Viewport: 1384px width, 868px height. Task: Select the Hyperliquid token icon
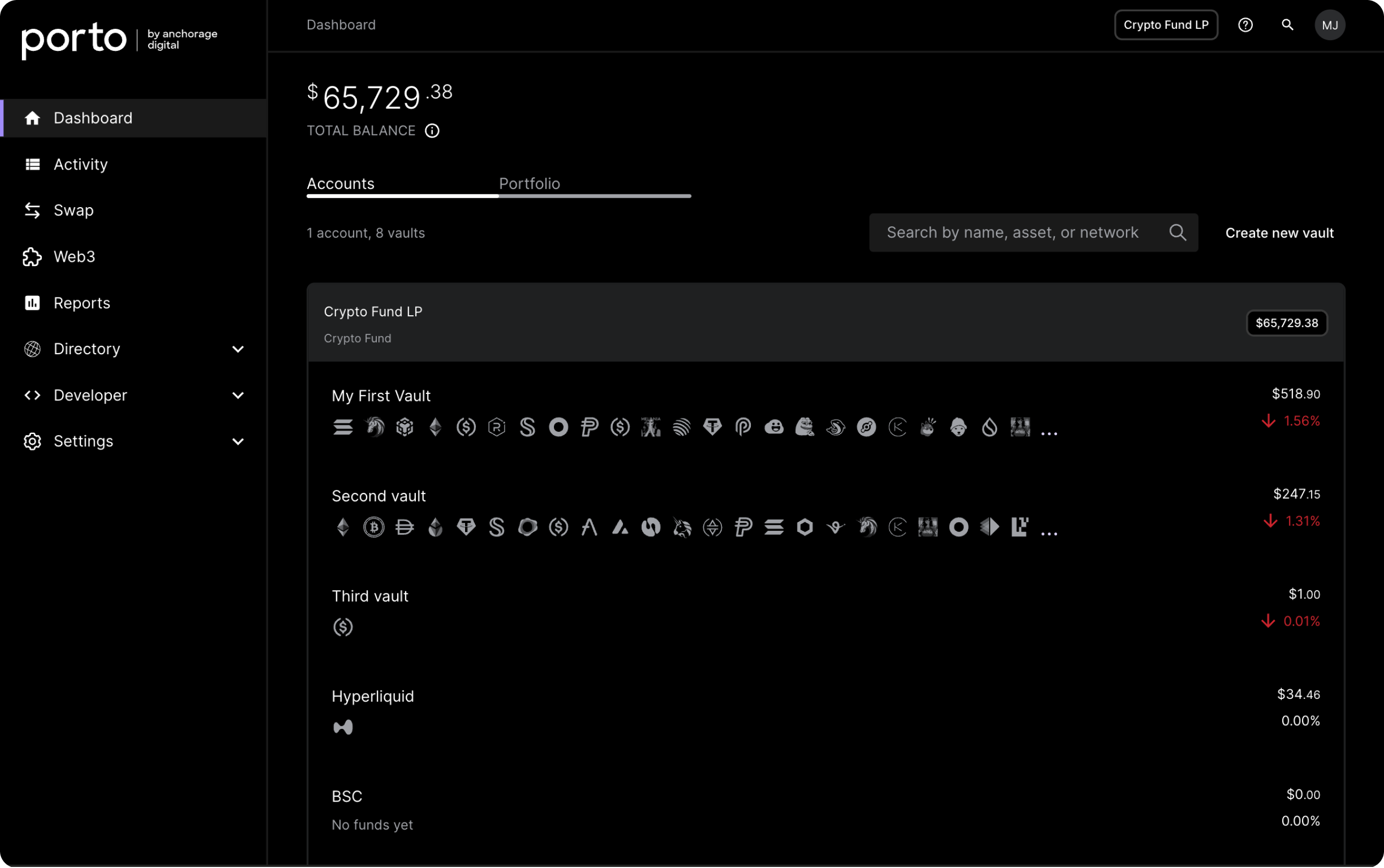tap(343, 727)
